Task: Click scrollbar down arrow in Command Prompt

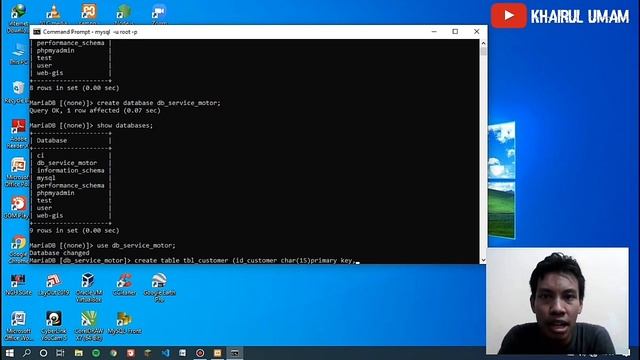Action: 483,260
